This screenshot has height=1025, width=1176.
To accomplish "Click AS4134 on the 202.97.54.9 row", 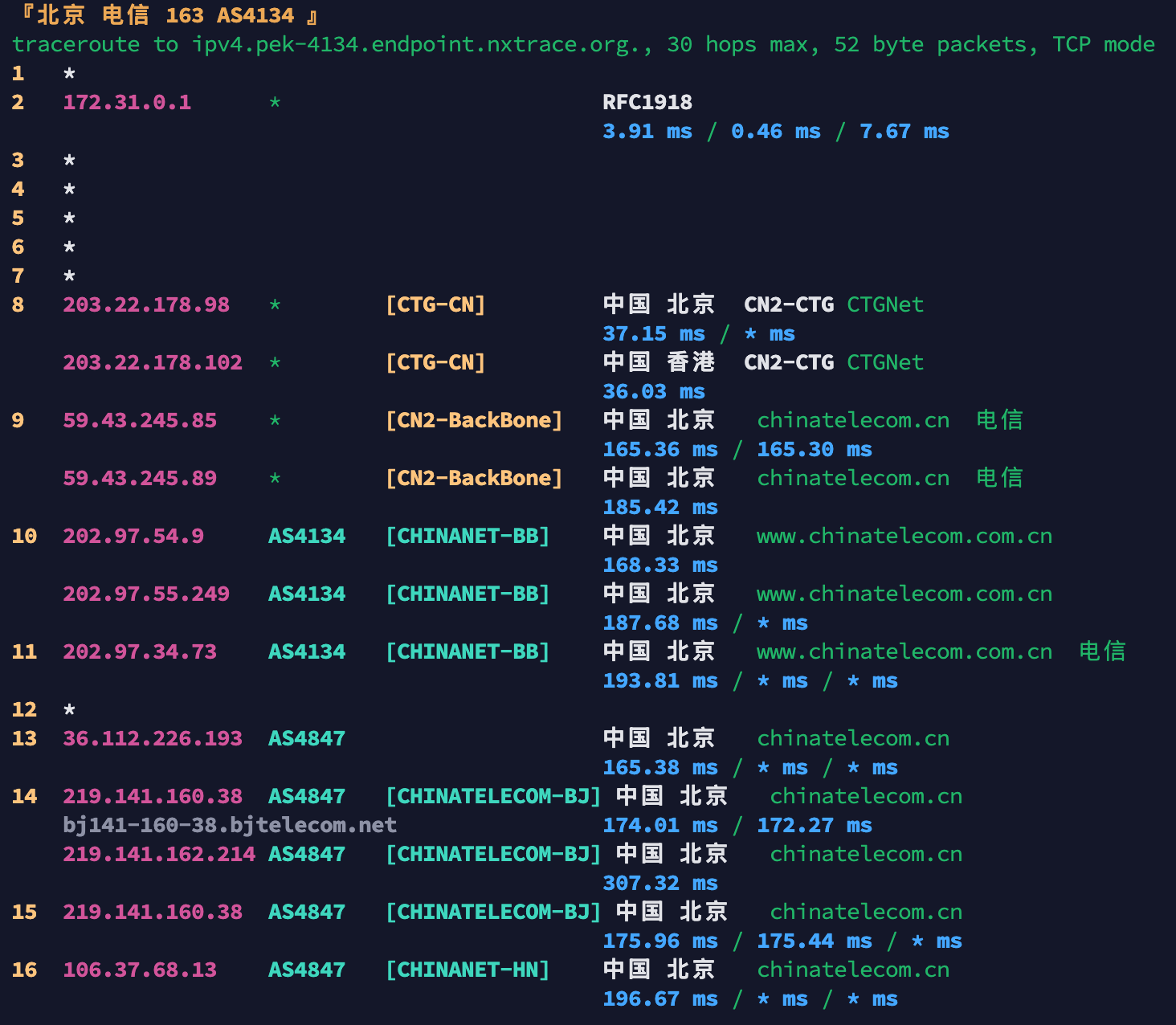I will pyautogui.click(x=307, y=536).
